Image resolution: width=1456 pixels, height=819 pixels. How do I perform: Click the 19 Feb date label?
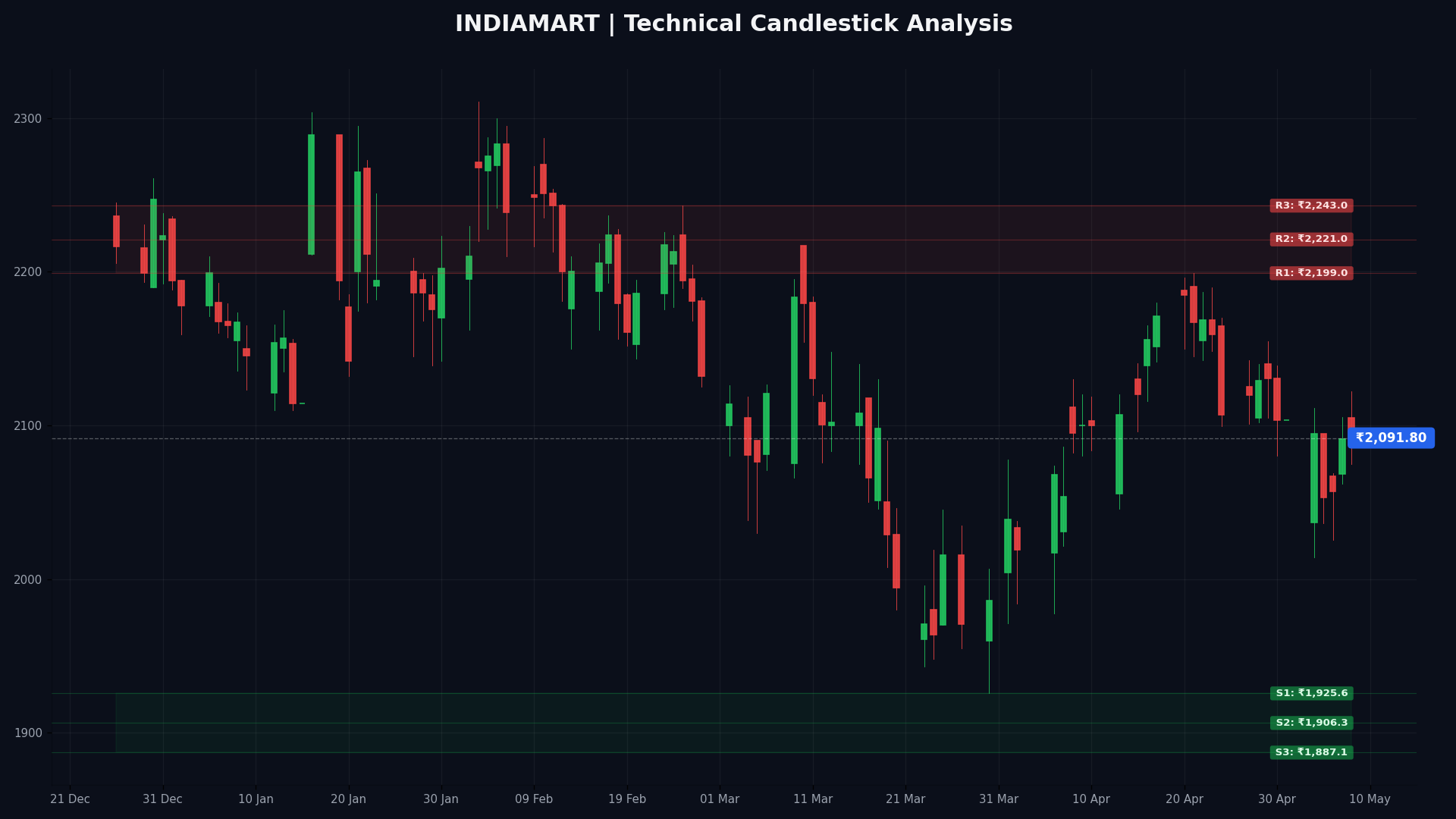627,799
